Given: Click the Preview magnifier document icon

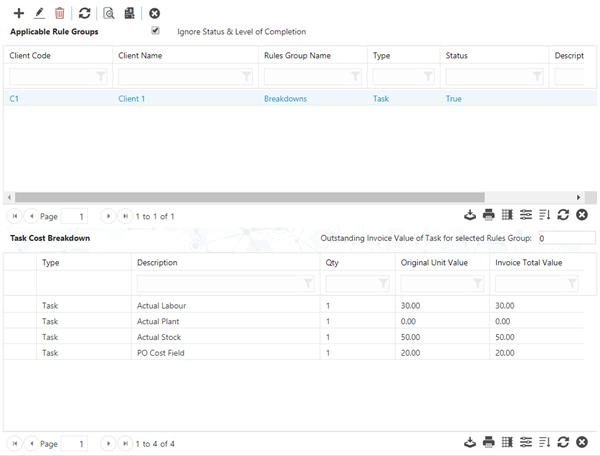Looking at the screenshot, I should coord(109,13).
